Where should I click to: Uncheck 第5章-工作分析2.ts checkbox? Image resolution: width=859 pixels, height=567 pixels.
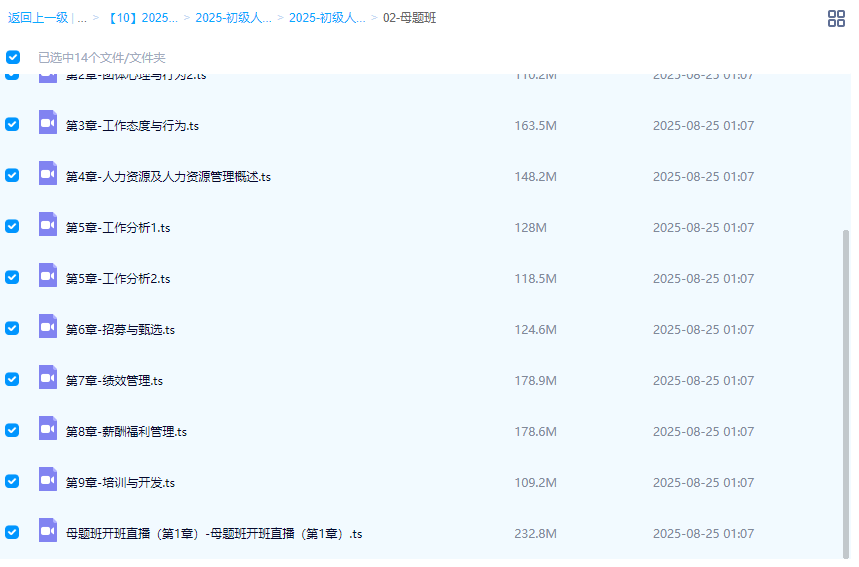tap(12, 277)
